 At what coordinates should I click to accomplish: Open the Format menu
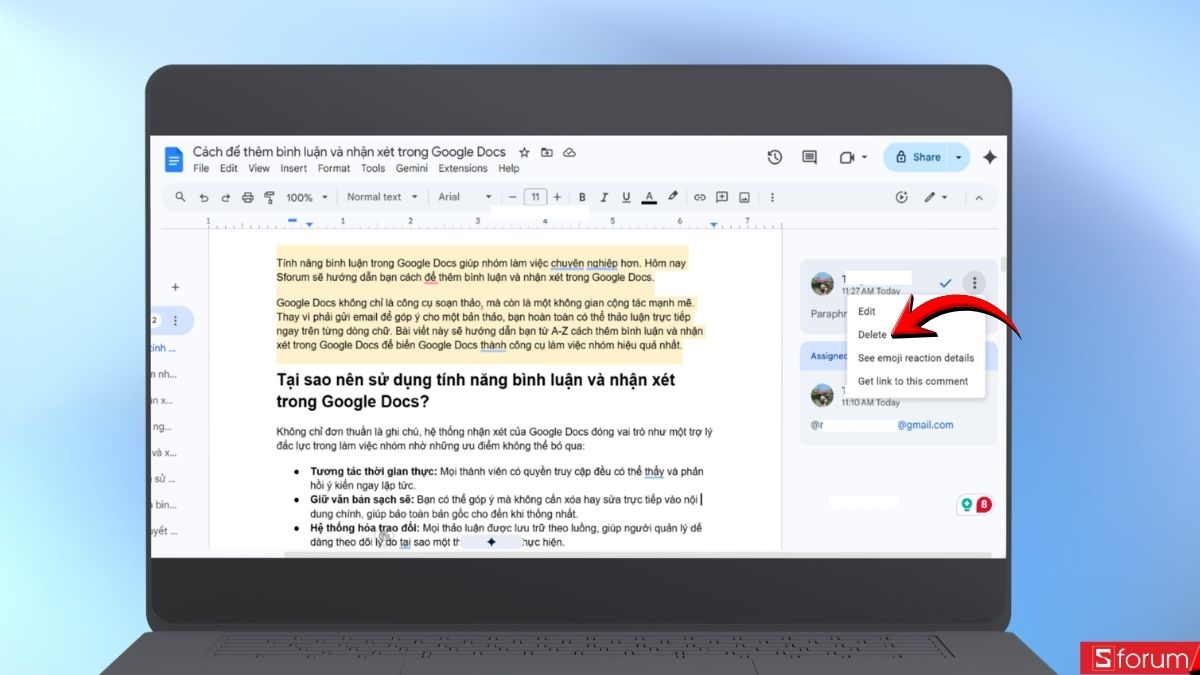[x=334, y=169]
